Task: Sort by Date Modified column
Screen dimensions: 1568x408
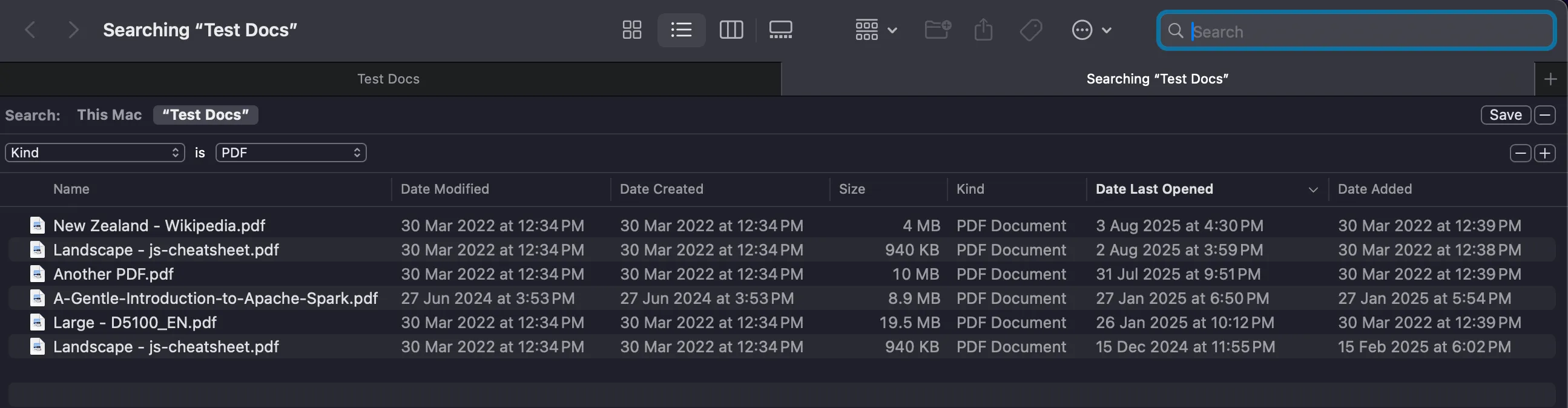Action: pos(444,189)
